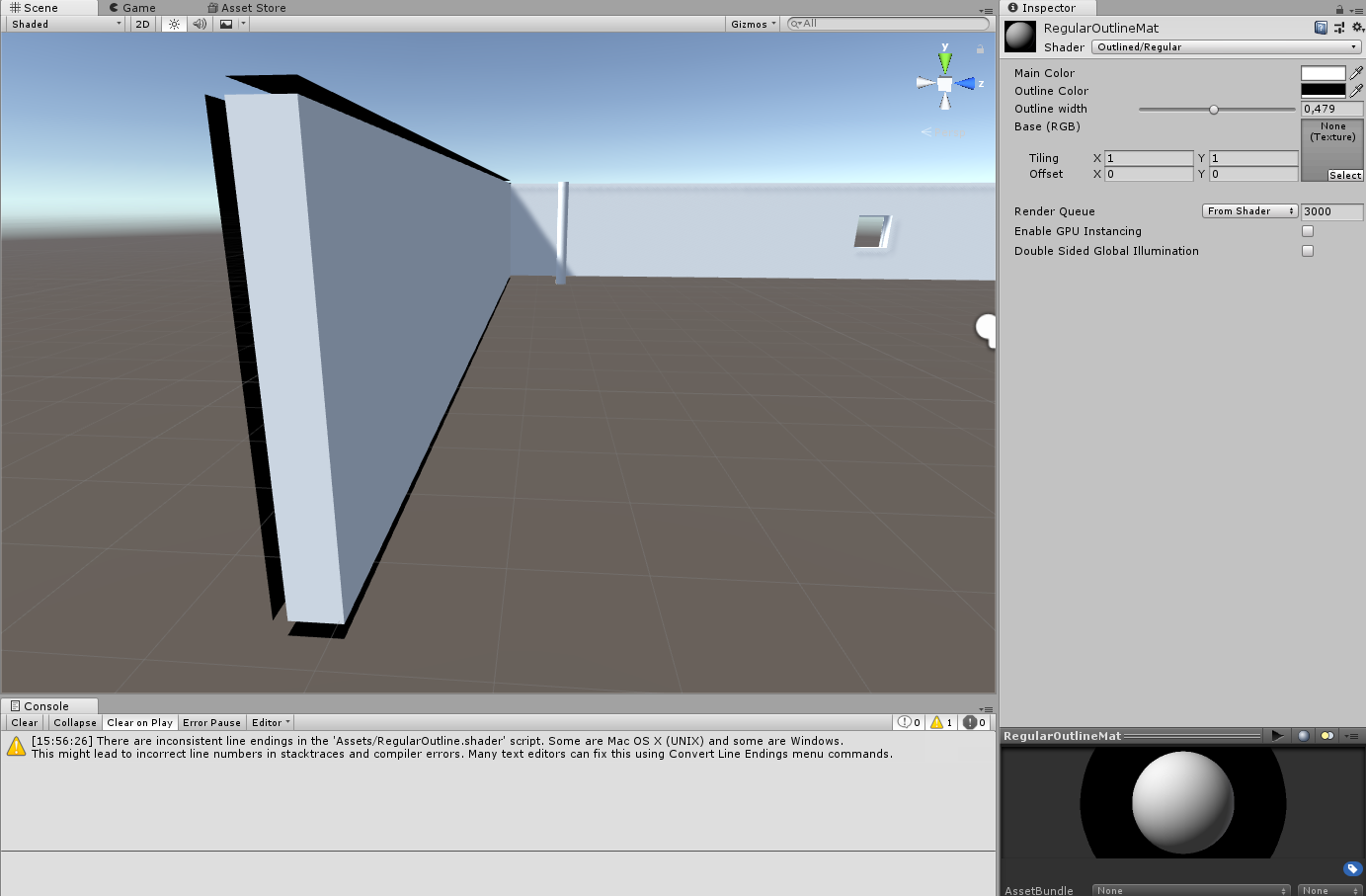Switch to the Game tab
Image resolution: width=1366 pixels, height=896 pixels.
click(x=132, y=8)
